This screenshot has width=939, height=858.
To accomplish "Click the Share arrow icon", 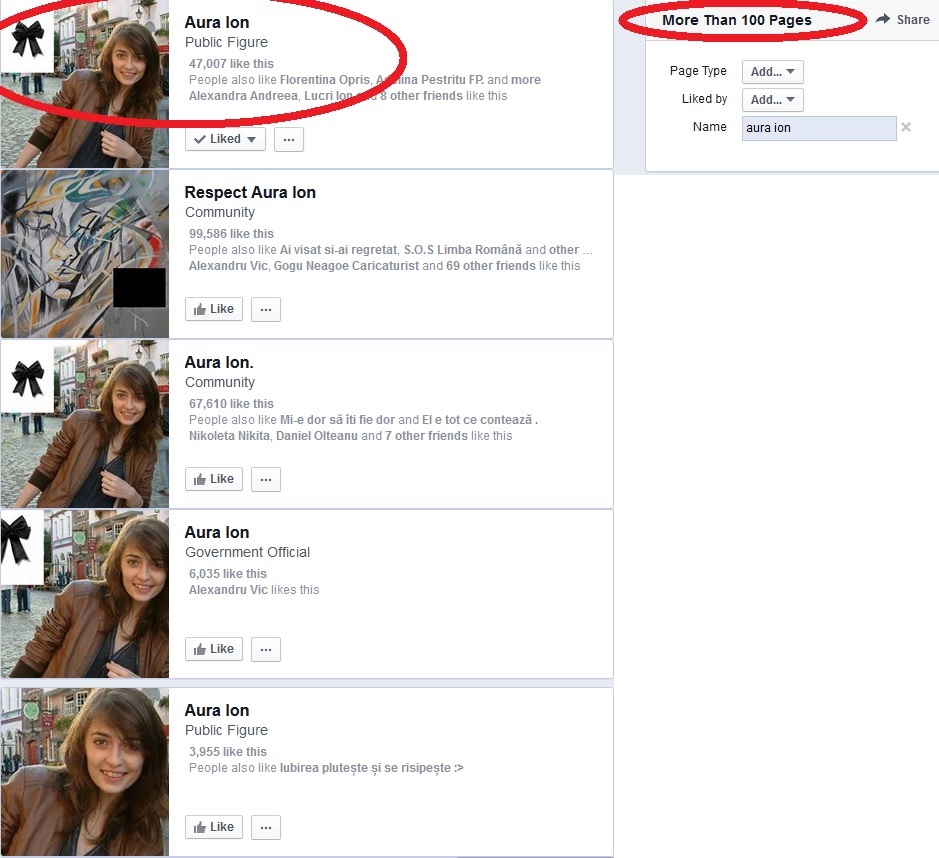I will (882, 20).
